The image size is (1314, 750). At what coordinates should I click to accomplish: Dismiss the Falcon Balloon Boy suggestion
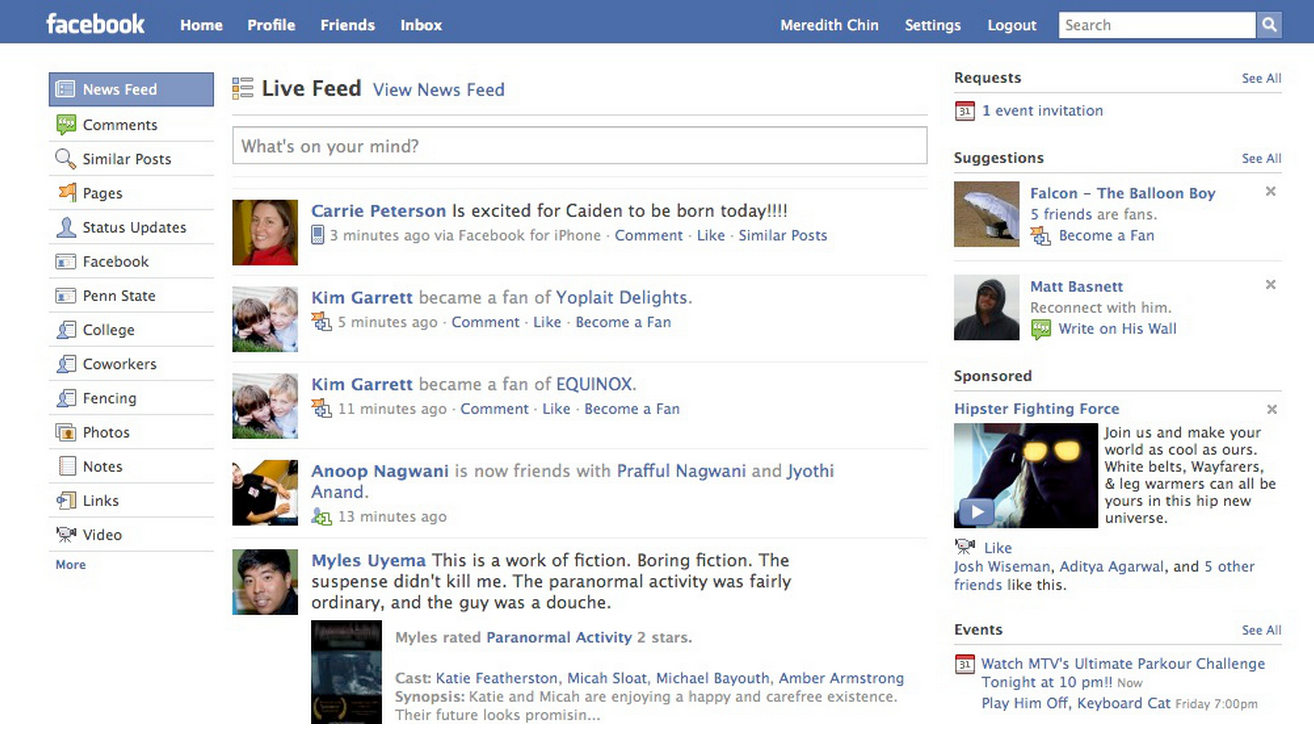(1271, 192)
